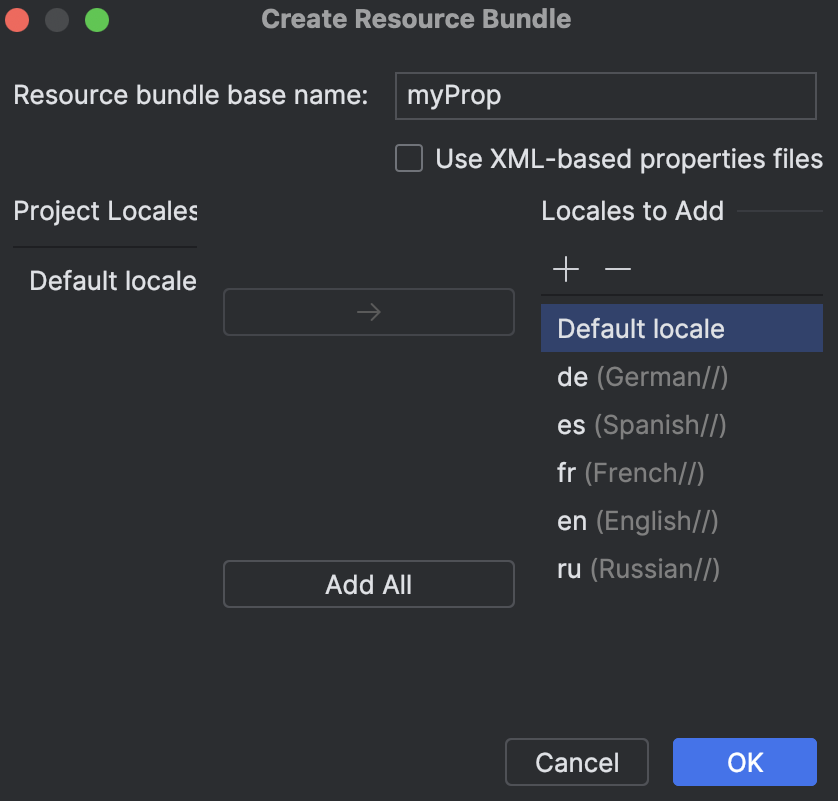The height and width of the screenshot is (801, 838).
Task: Click the resource bundle base name field
Action: point(605,95)
